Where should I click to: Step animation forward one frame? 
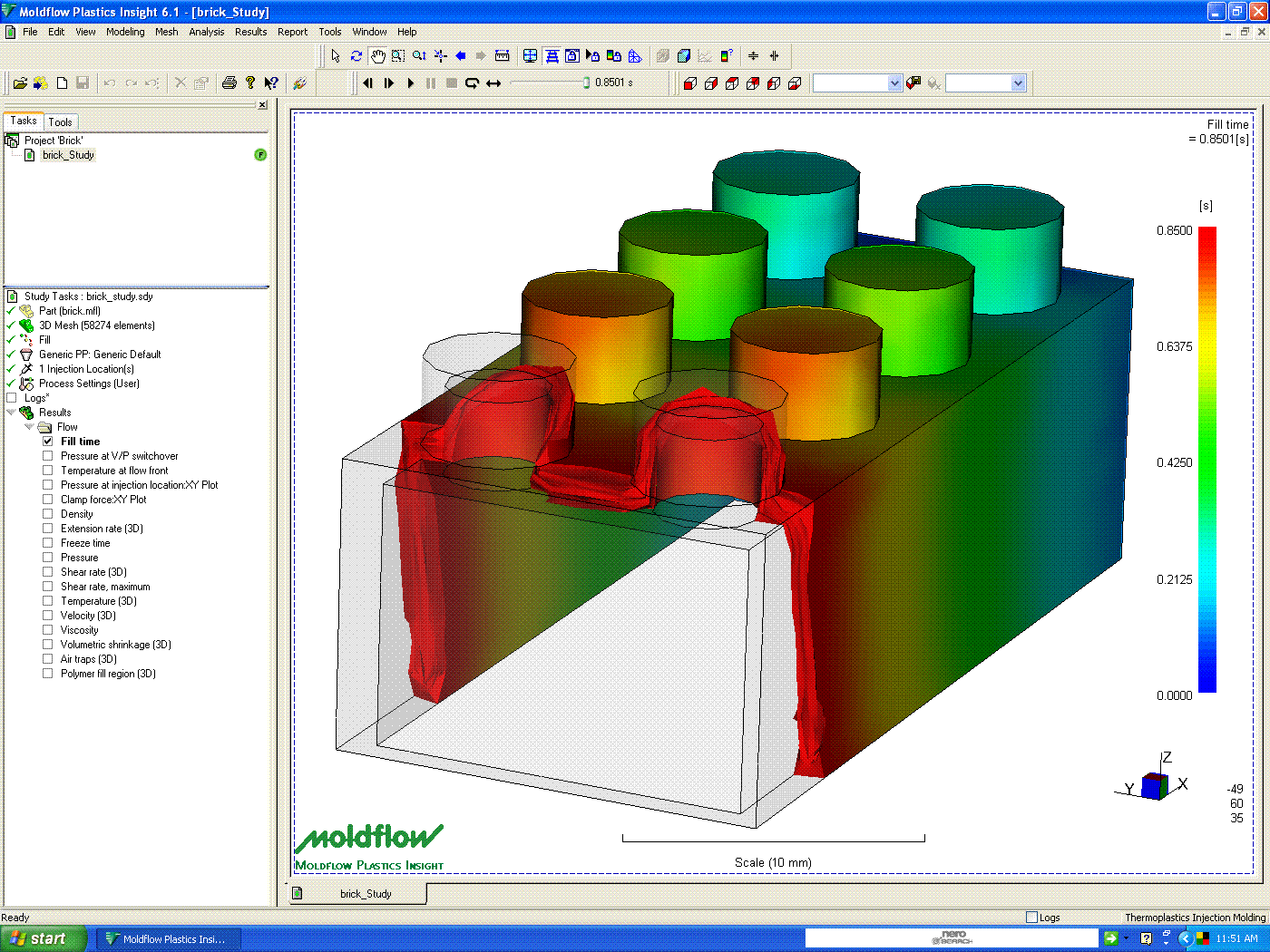[389, 83]
